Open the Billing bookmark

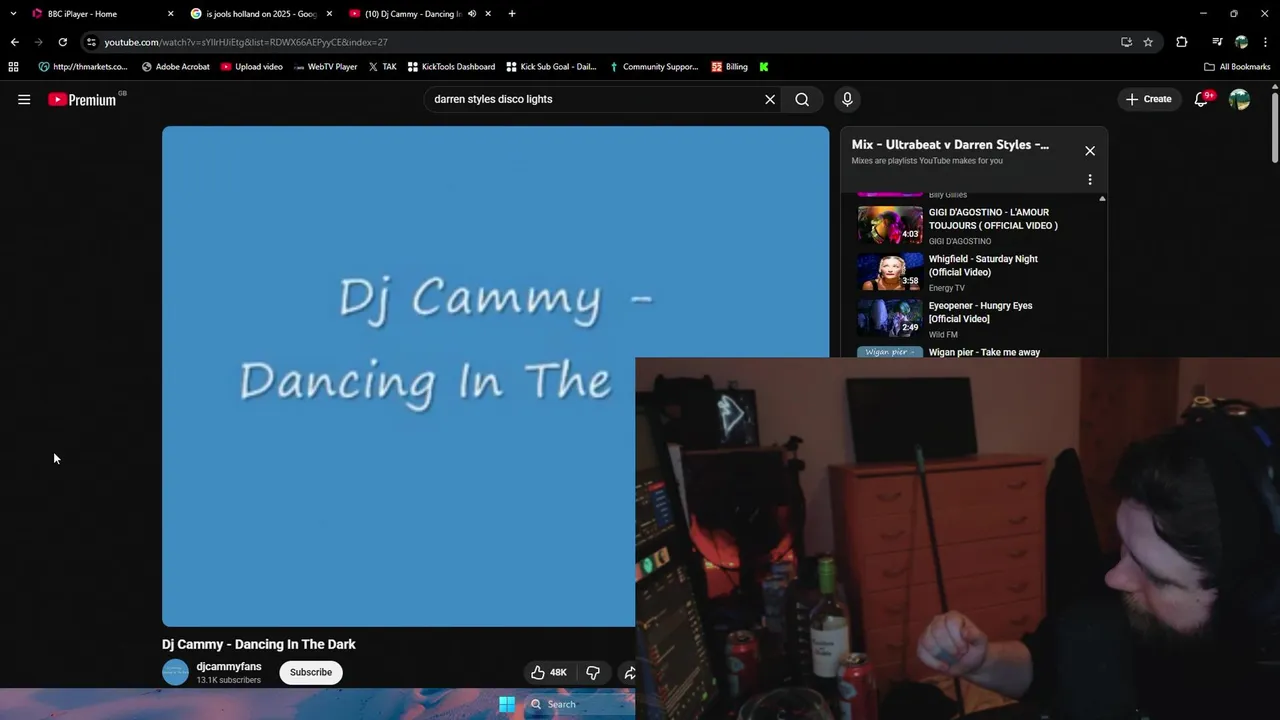729,67
